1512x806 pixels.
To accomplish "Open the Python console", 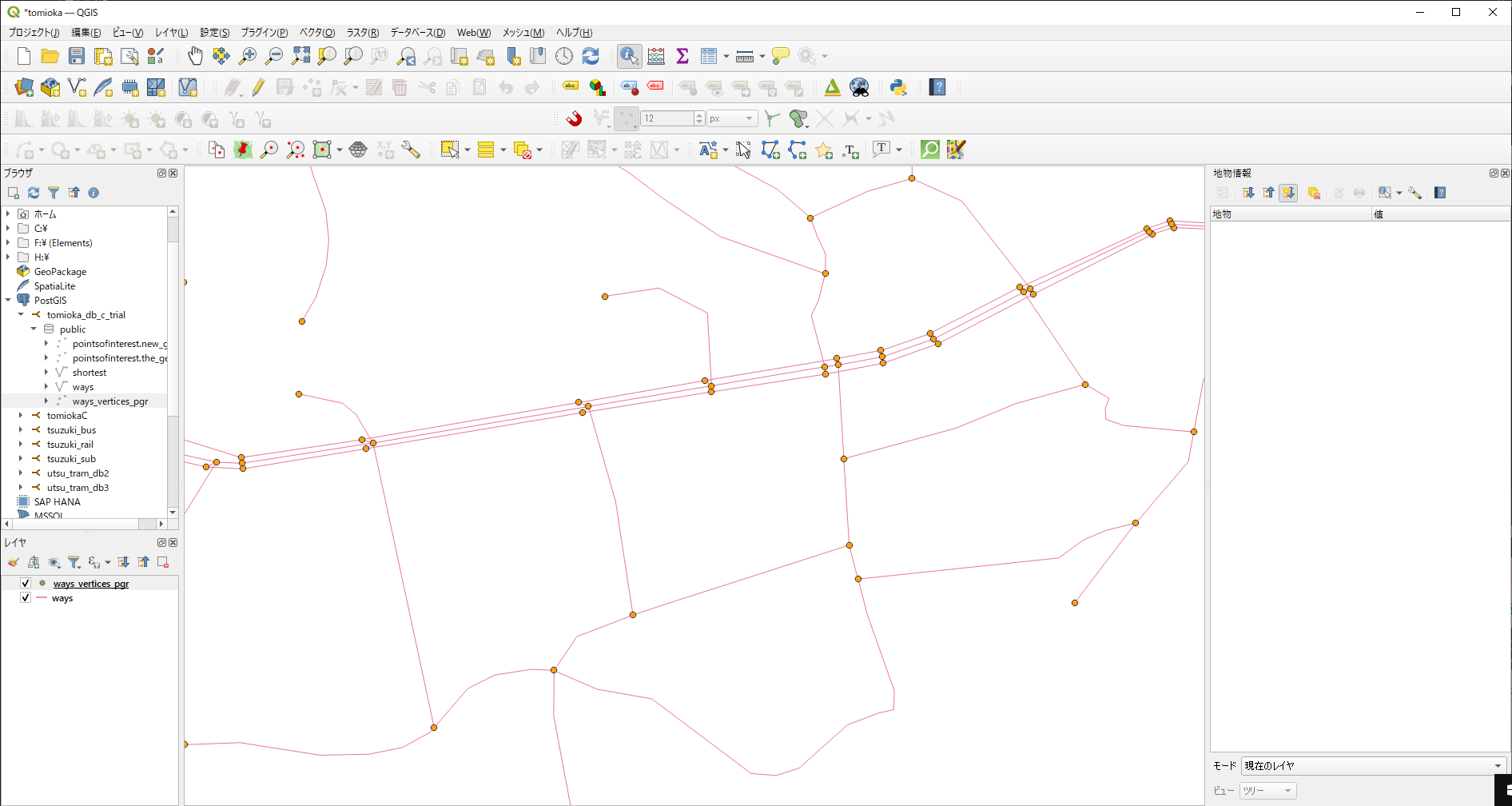I will [x=898, y=87].
